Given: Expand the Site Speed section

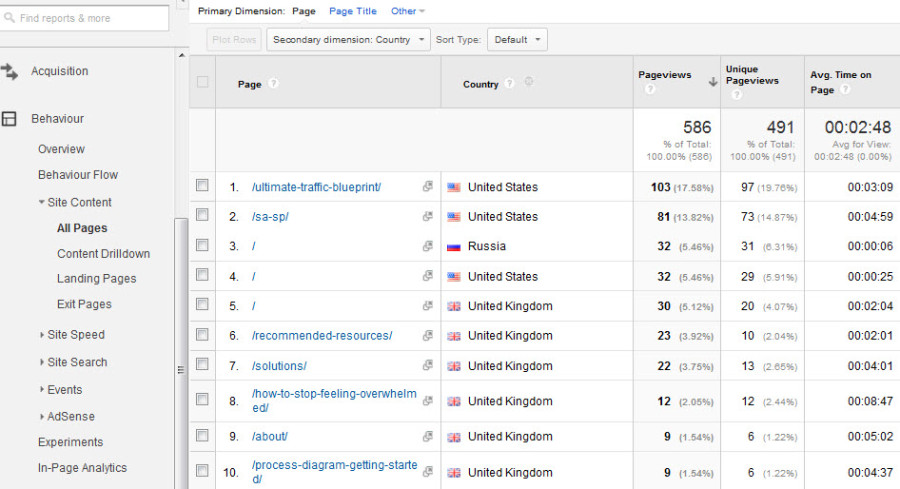Looking at the screenshot, I should [41, 335].
